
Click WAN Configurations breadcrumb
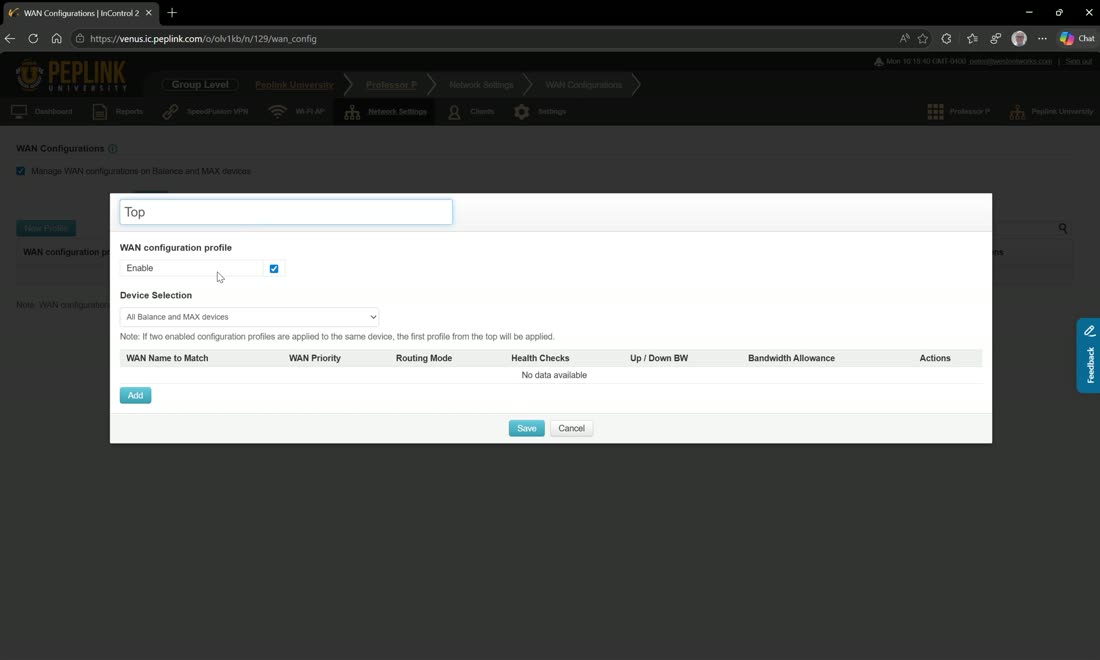(x=584, y=85)
